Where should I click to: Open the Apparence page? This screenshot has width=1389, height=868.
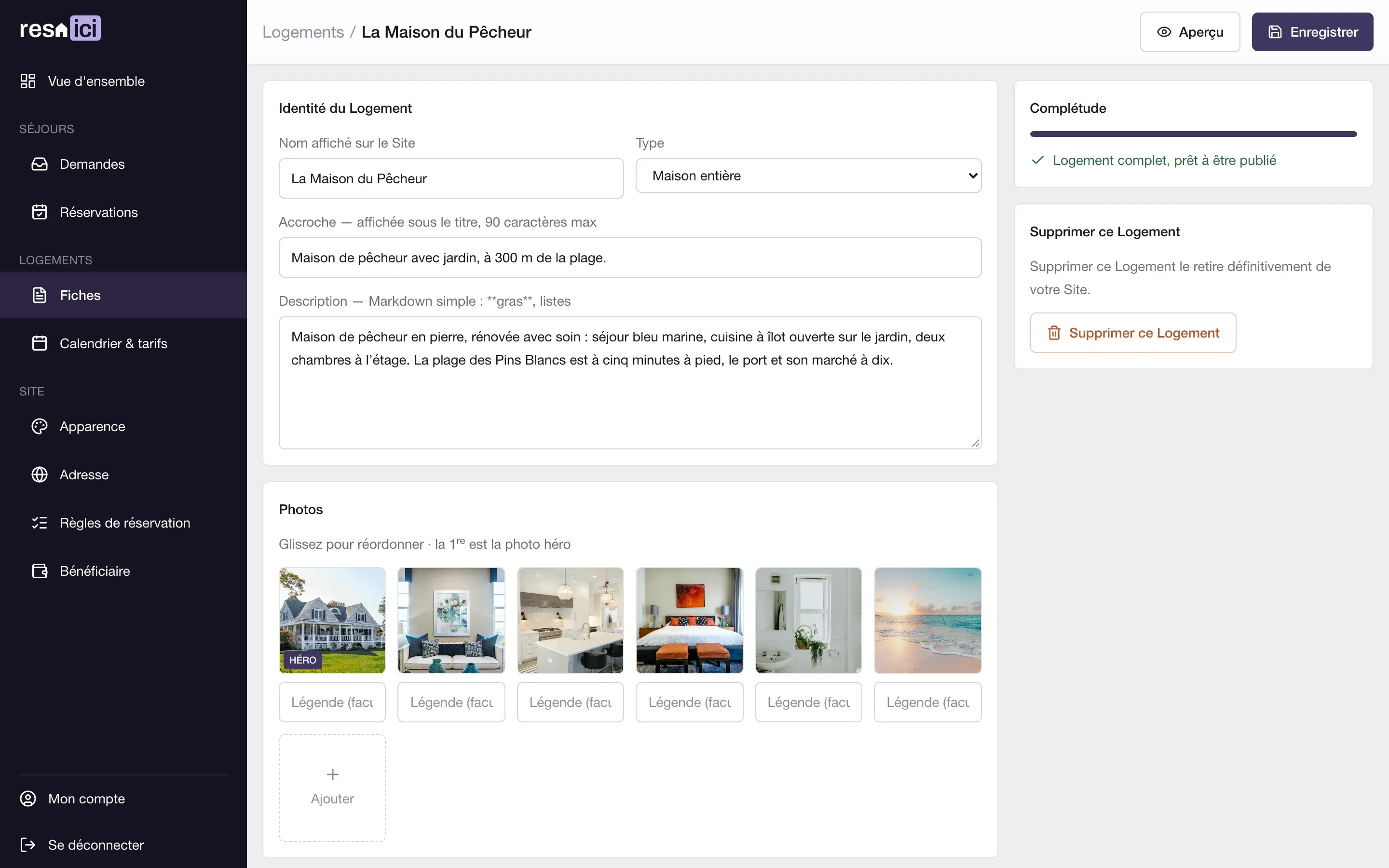coord(123,427)
